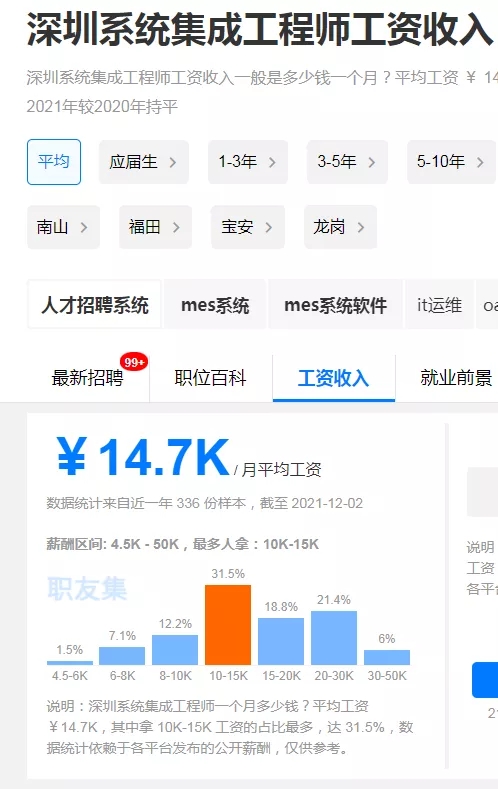The image size is (498, 789).
Task: Open the mes系统 link
Action: click(215, 305)
